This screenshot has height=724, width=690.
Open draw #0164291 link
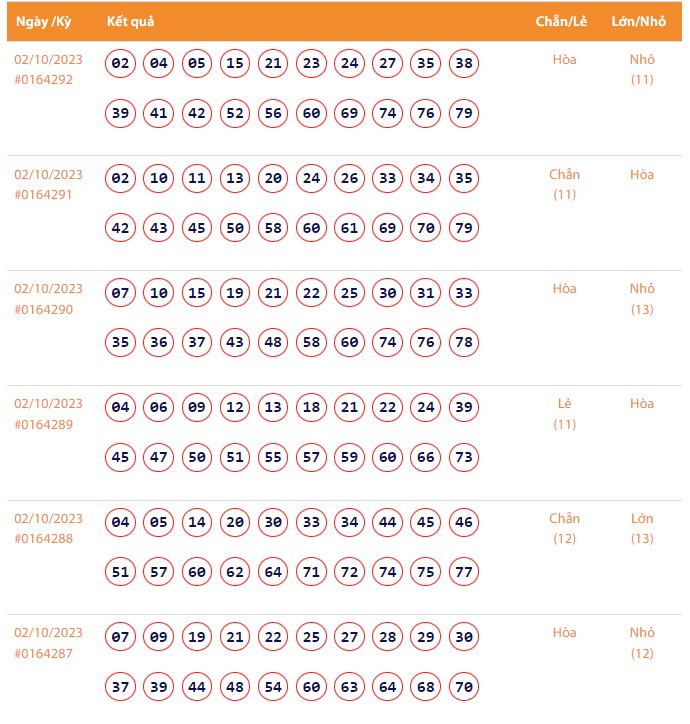(x=44, y=195)
